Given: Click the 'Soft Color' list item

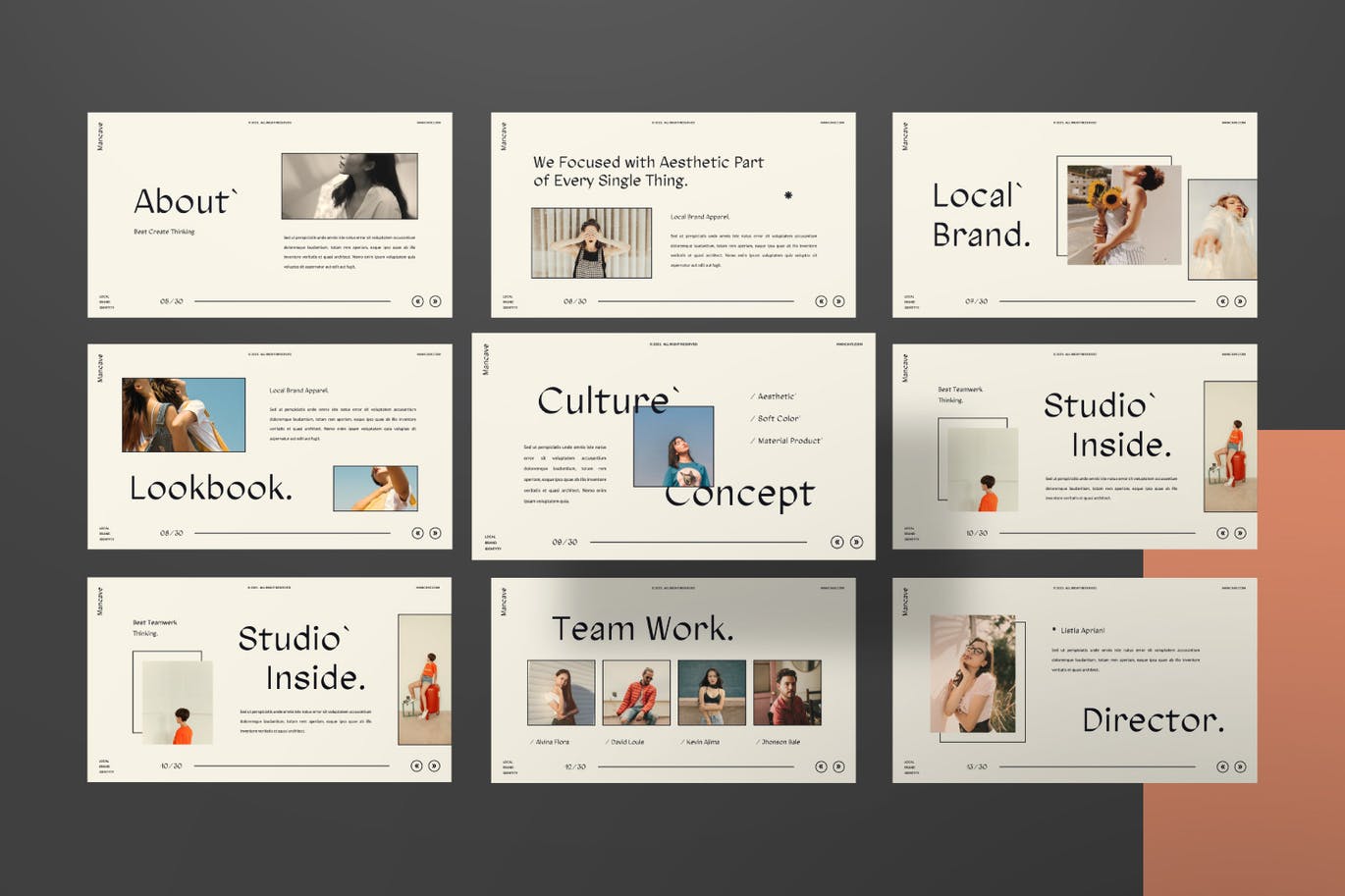Looking at the screenshot, I should [778, 418].
